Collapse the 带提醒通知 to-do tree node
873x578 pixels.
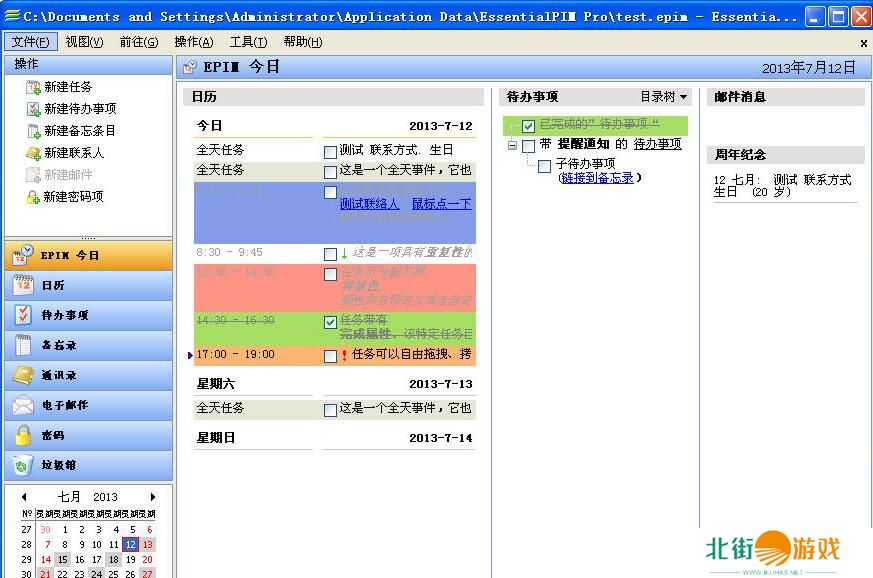[513, 145]
